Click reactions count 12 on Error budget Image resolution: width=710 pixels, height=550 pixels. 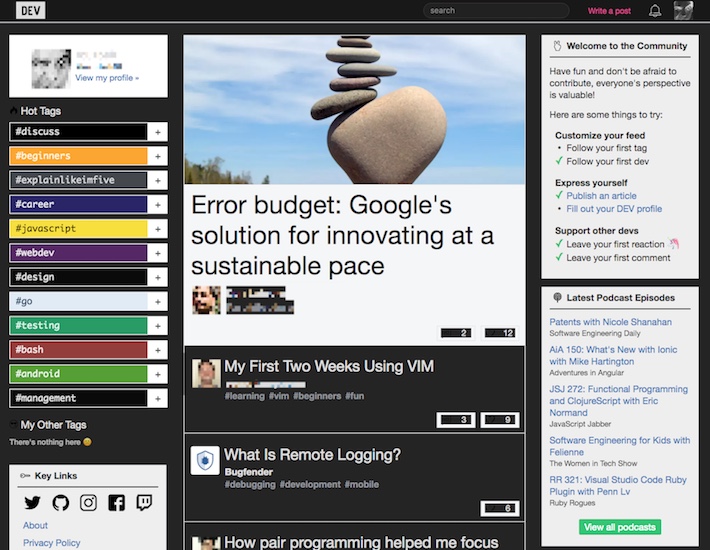[x=499, y=333]
